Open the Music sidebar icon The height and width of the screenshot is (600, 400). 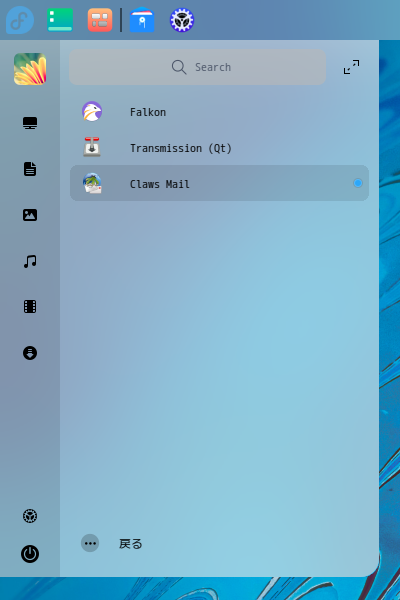pyautogui.click(x=30, y=261)
